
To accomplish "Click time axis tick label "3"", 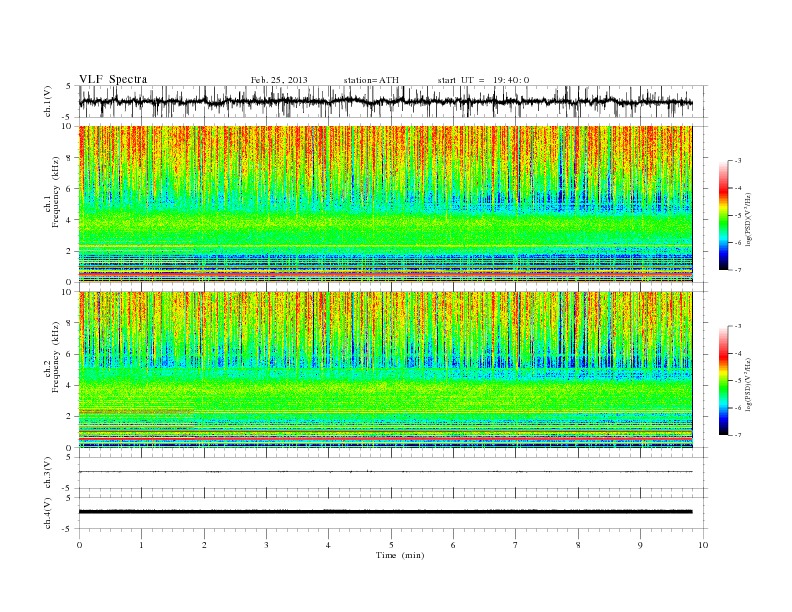I will click(x=266, y=545).
